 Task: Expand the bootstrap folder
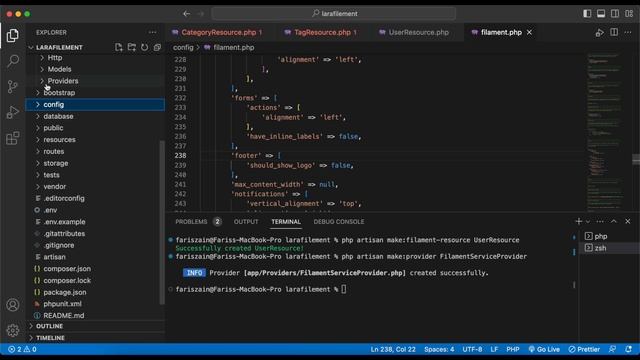(x=95, y=93)
